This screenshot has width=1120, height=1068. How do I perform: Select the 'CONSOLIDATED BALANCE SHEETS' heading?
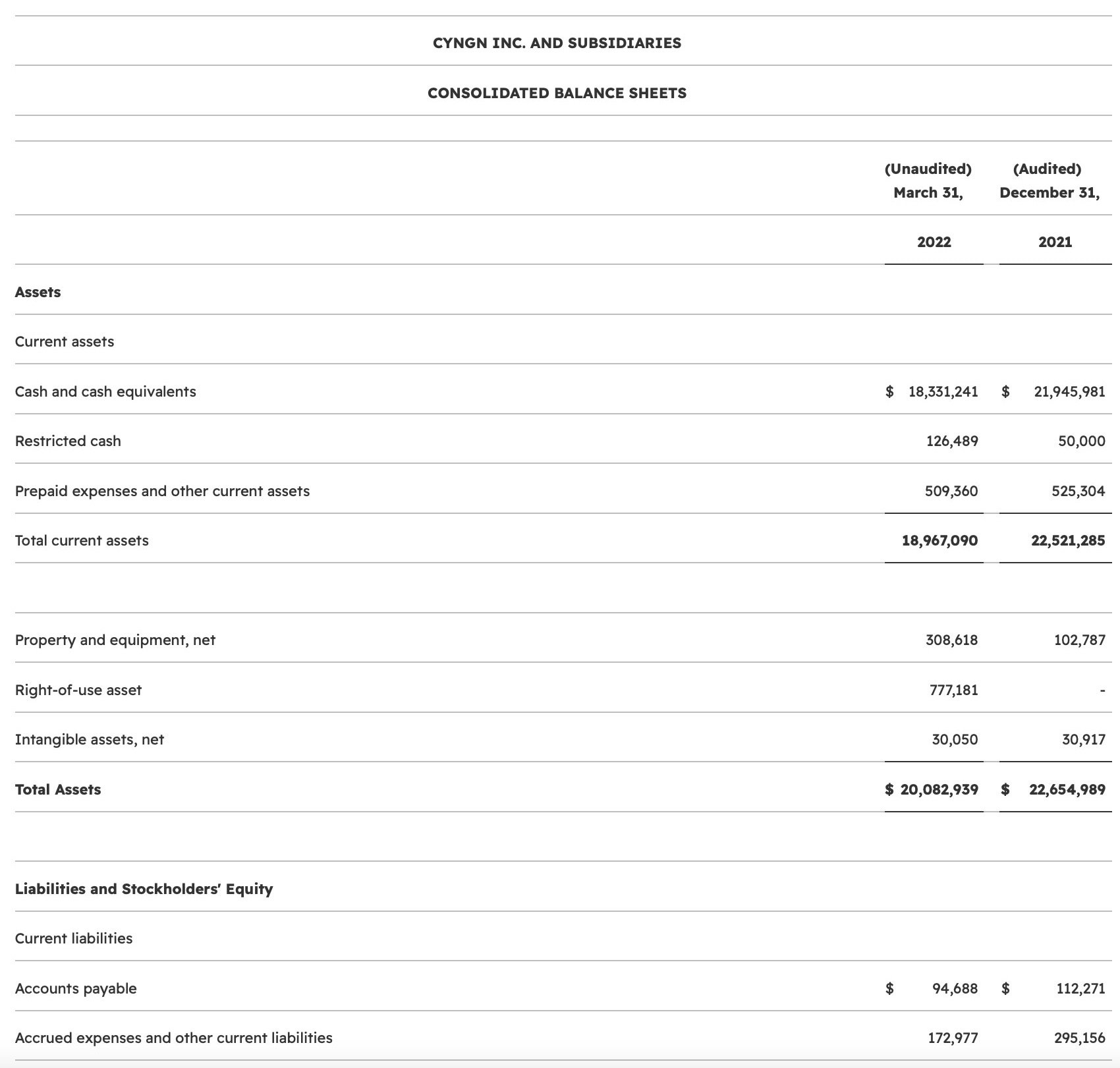[x=557, y=93]
